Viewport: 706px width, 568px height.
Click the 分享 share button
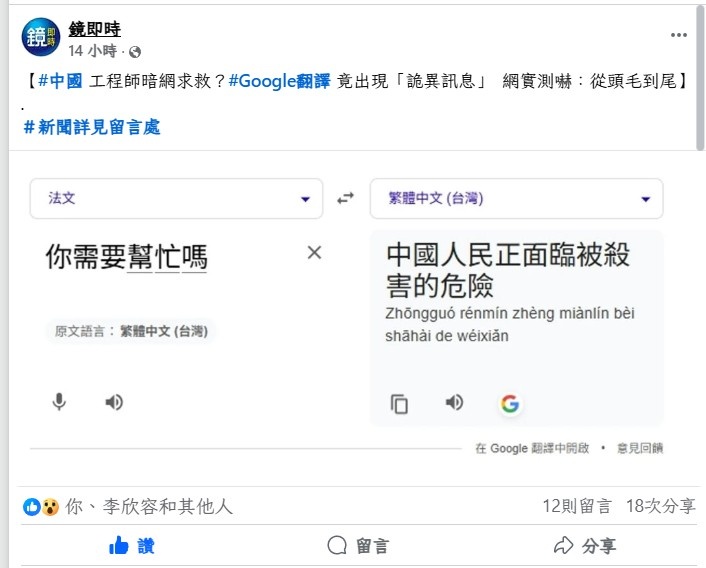coord(584,546)
